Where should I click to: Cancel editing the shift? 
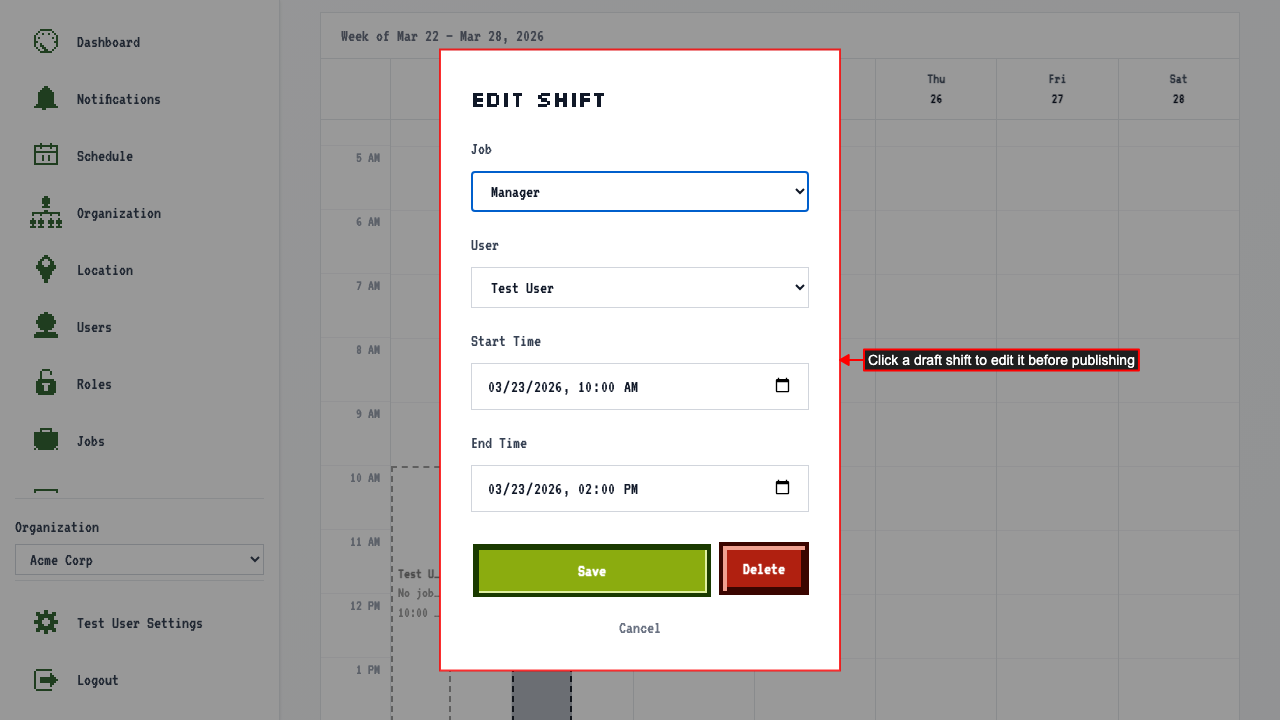click(640, 628)
